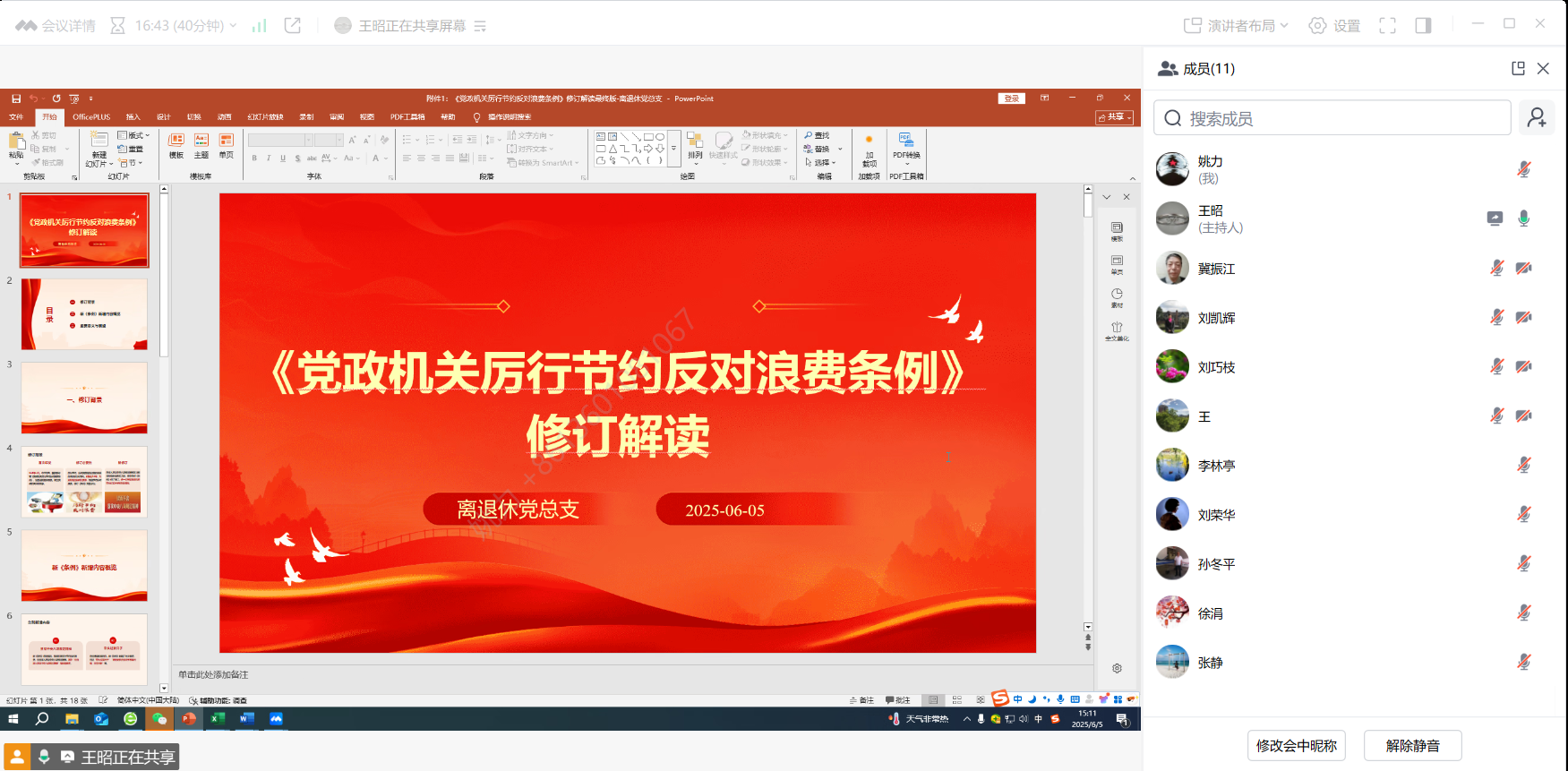Select 李林亭 in the member list

1217,466
